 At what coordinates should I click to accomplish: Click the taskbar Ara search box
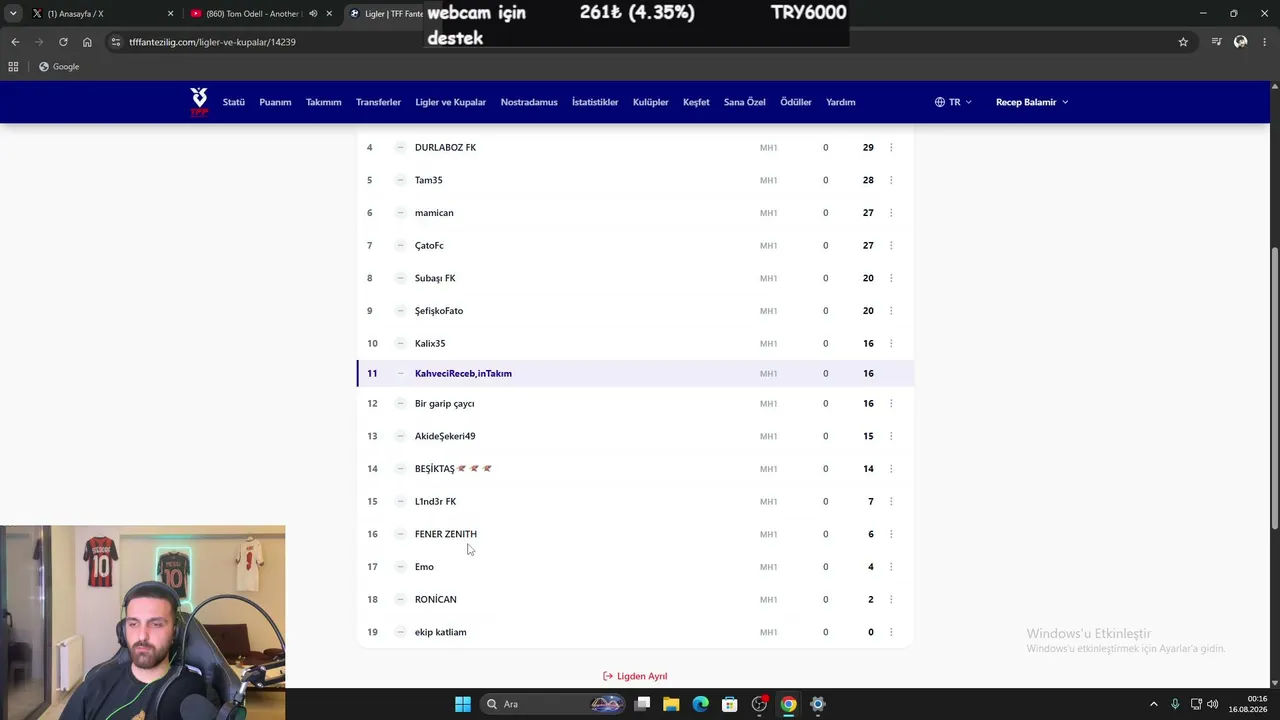pyautogui.click(x=550, y=704)
